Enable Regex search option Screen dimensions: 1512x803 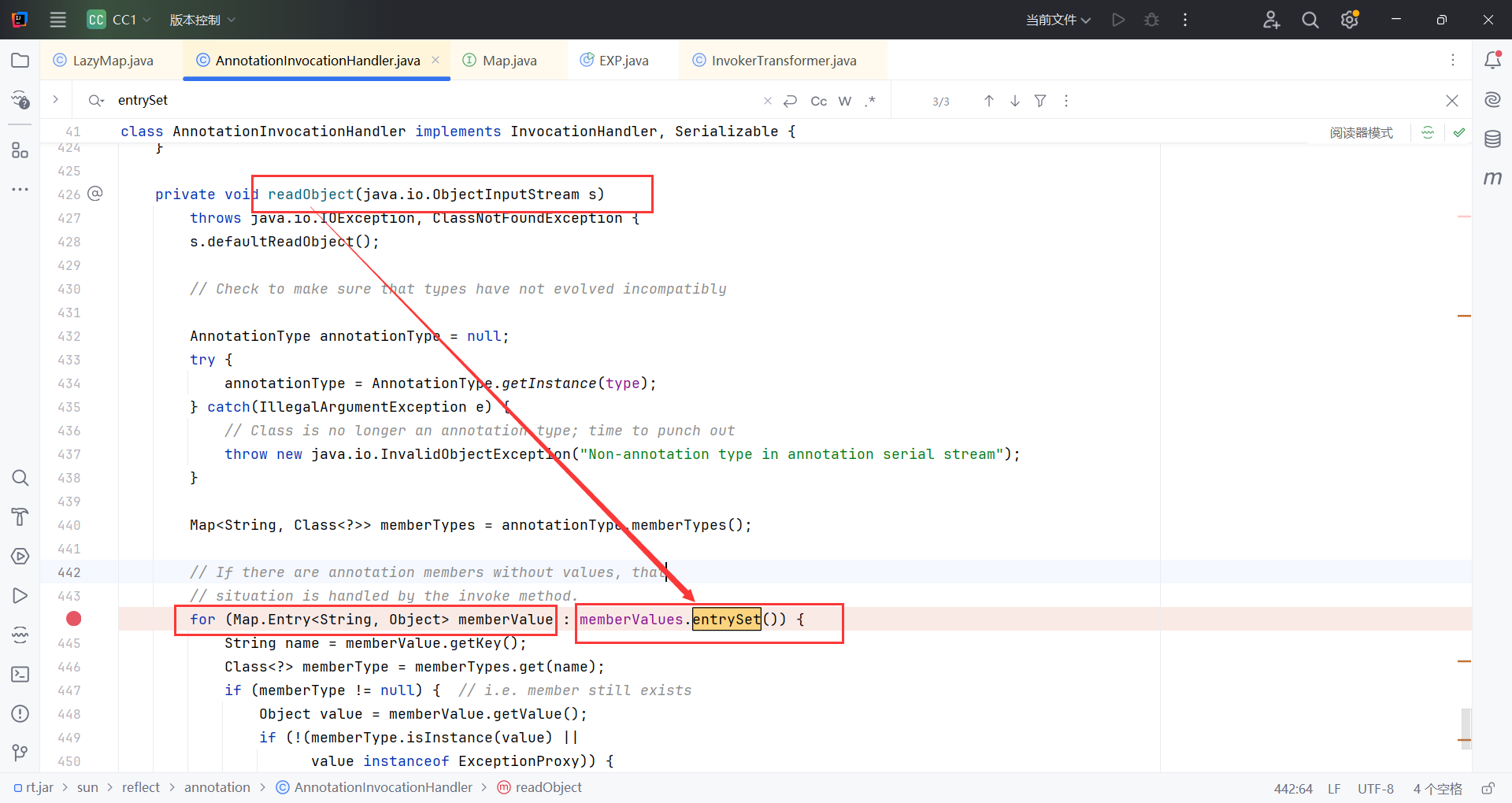coord(870,101)
